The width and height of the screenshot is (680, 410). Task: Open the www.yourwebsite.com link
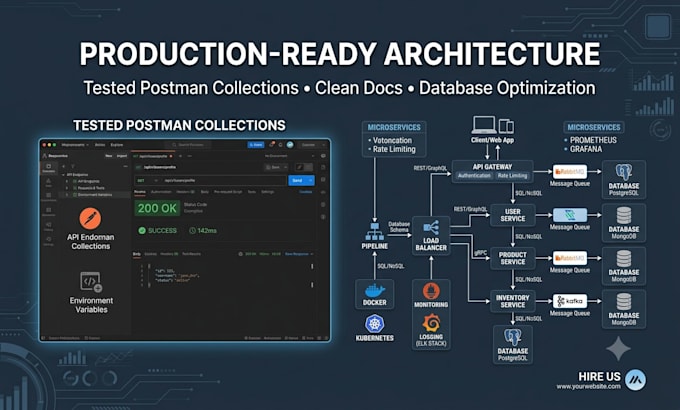(588, 387)
